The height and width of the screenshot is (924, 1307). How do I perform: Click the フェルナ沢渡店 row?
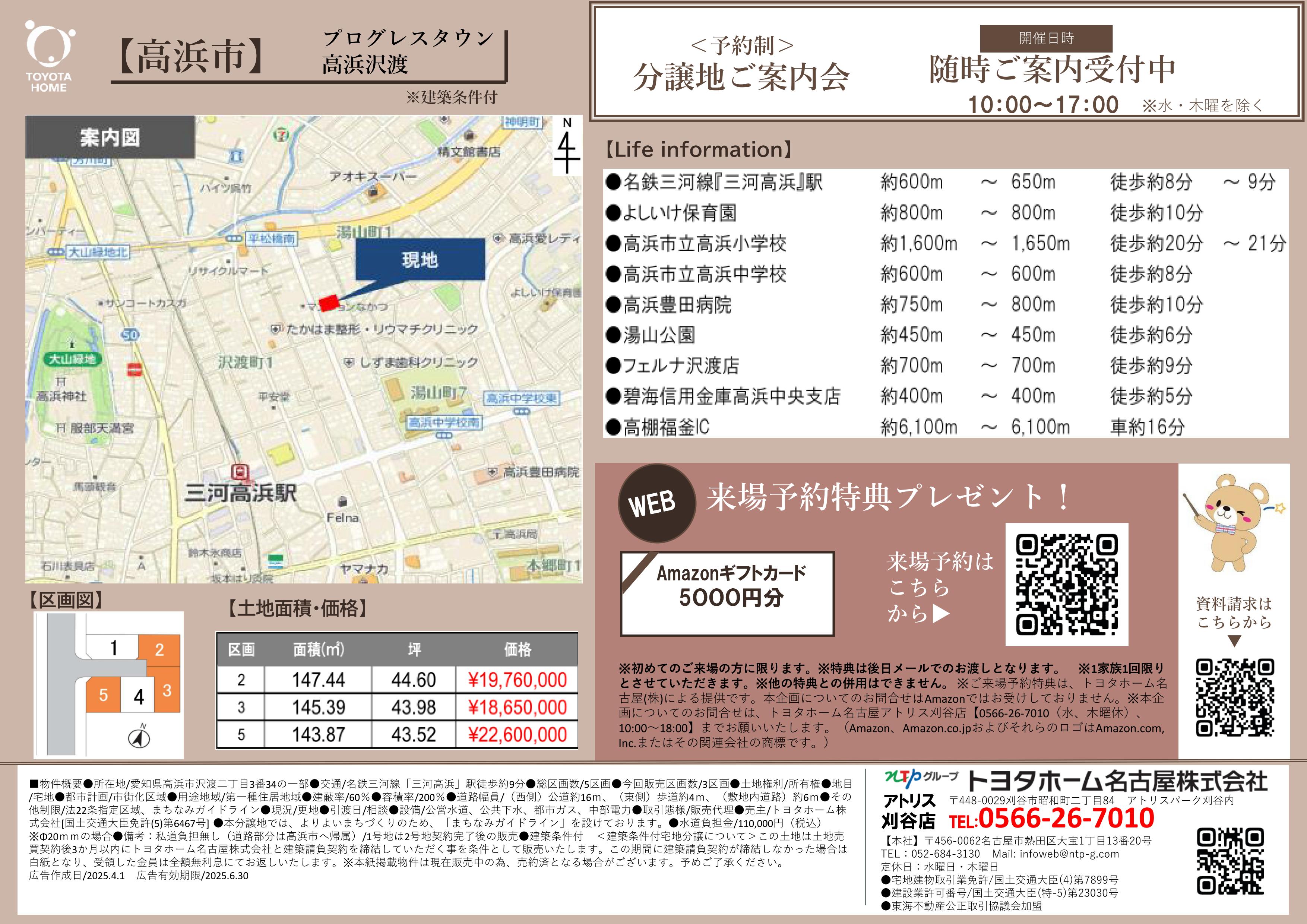point(946,366)
